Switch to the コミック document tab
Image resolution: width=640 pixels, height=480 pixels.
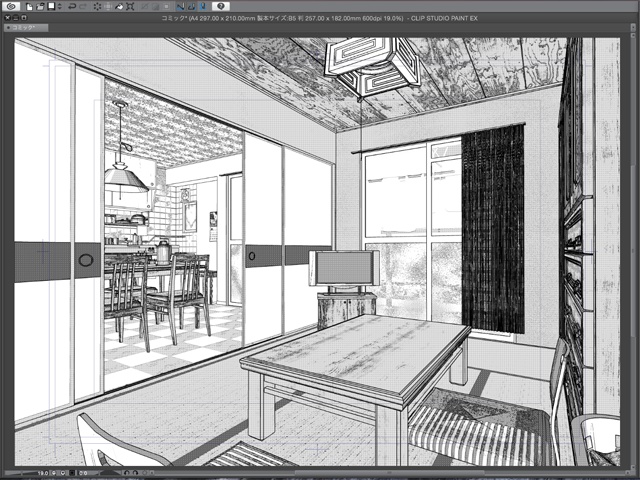point(26,28)
